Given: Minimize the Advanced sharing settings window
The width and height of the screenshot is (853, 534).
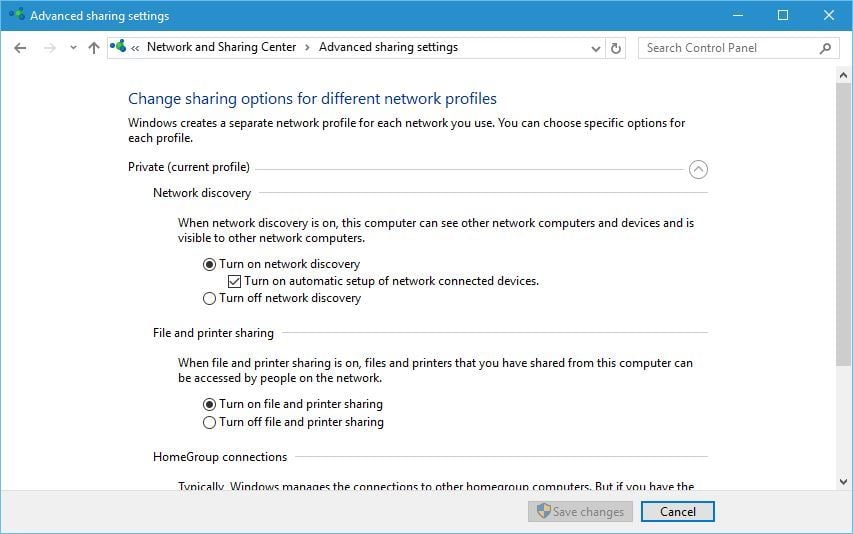Looking at the screenshot, I should coord(738,15).
